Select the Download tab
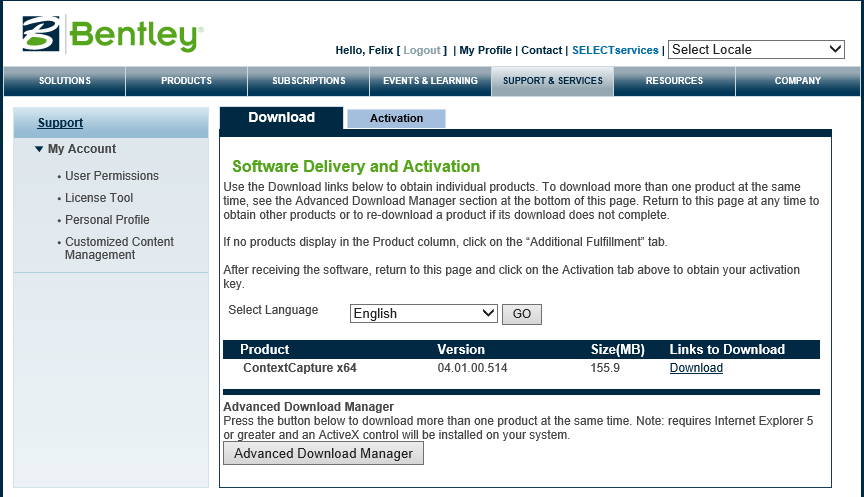This screenshot has height=497, width=864. (x=281, y=118)
